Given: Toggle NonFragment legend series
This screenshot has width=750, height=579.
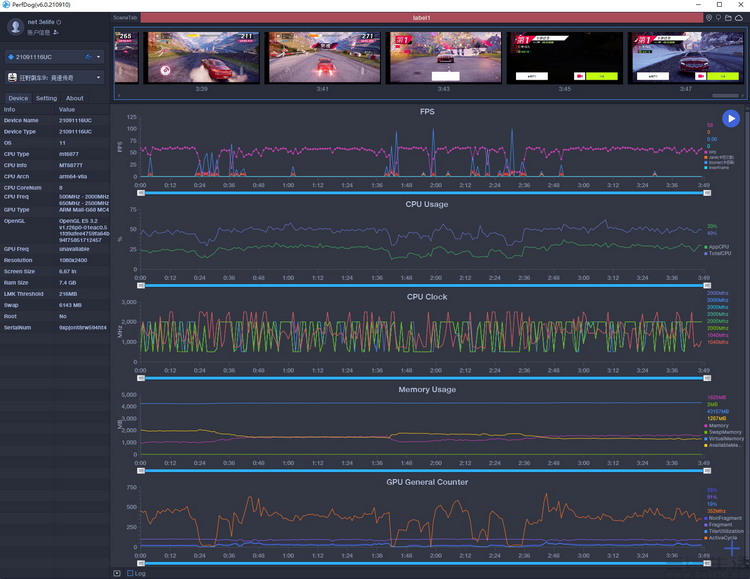Looking at the screenshot, I should click(723, 518).
